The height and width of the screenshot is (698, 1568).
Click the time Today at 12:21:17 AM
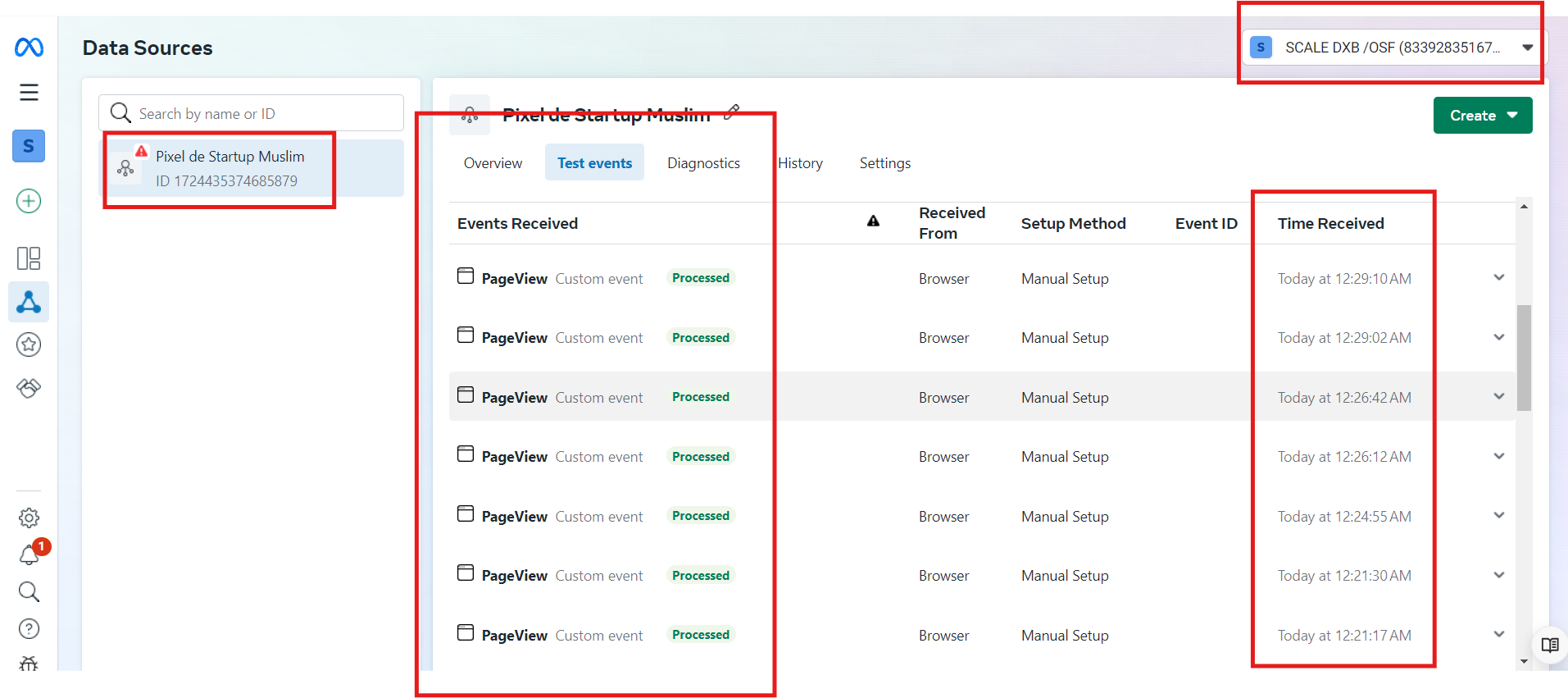click(x=1344, y=636)
